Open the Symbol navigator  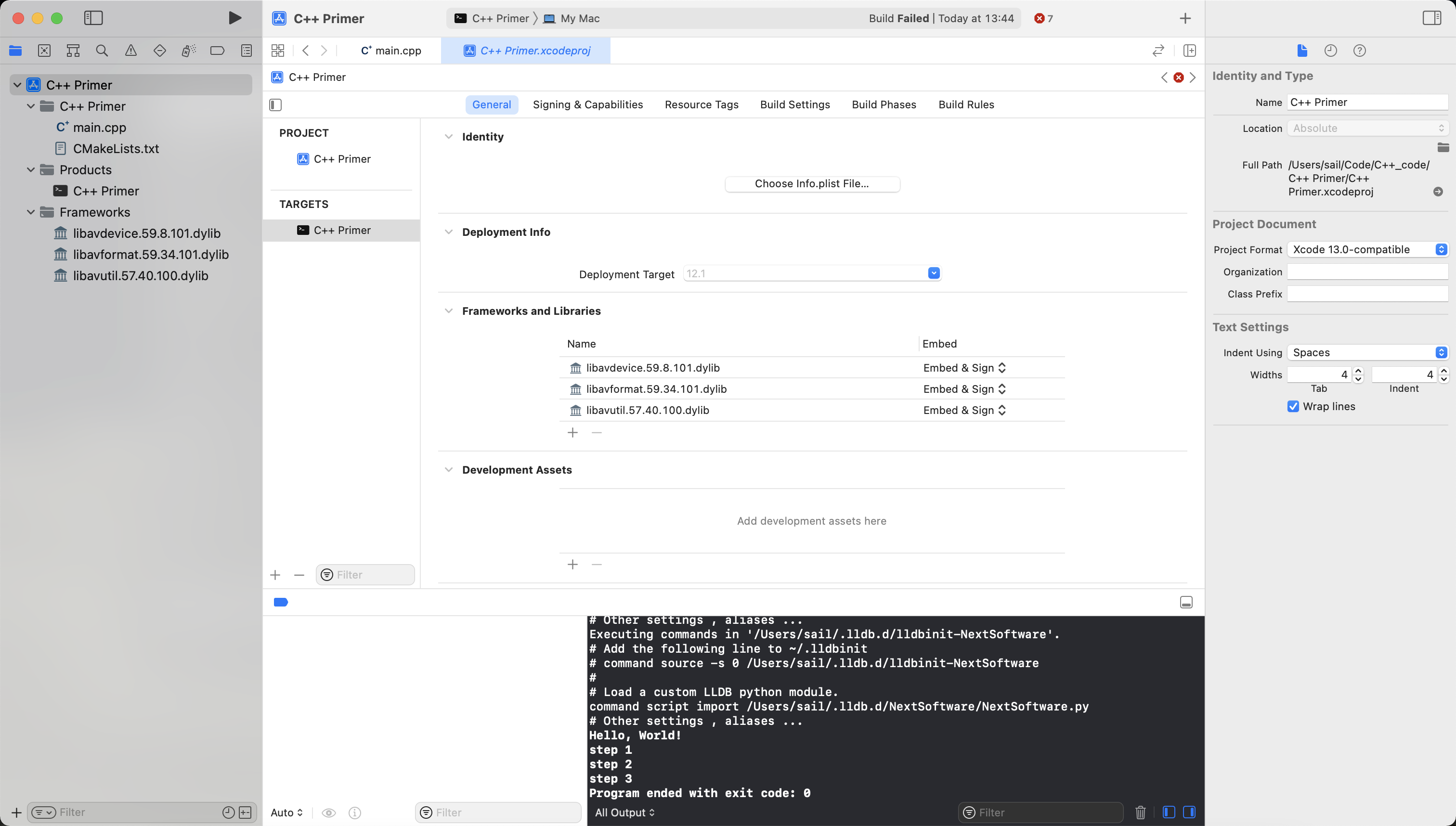click(x=73, y=51)
